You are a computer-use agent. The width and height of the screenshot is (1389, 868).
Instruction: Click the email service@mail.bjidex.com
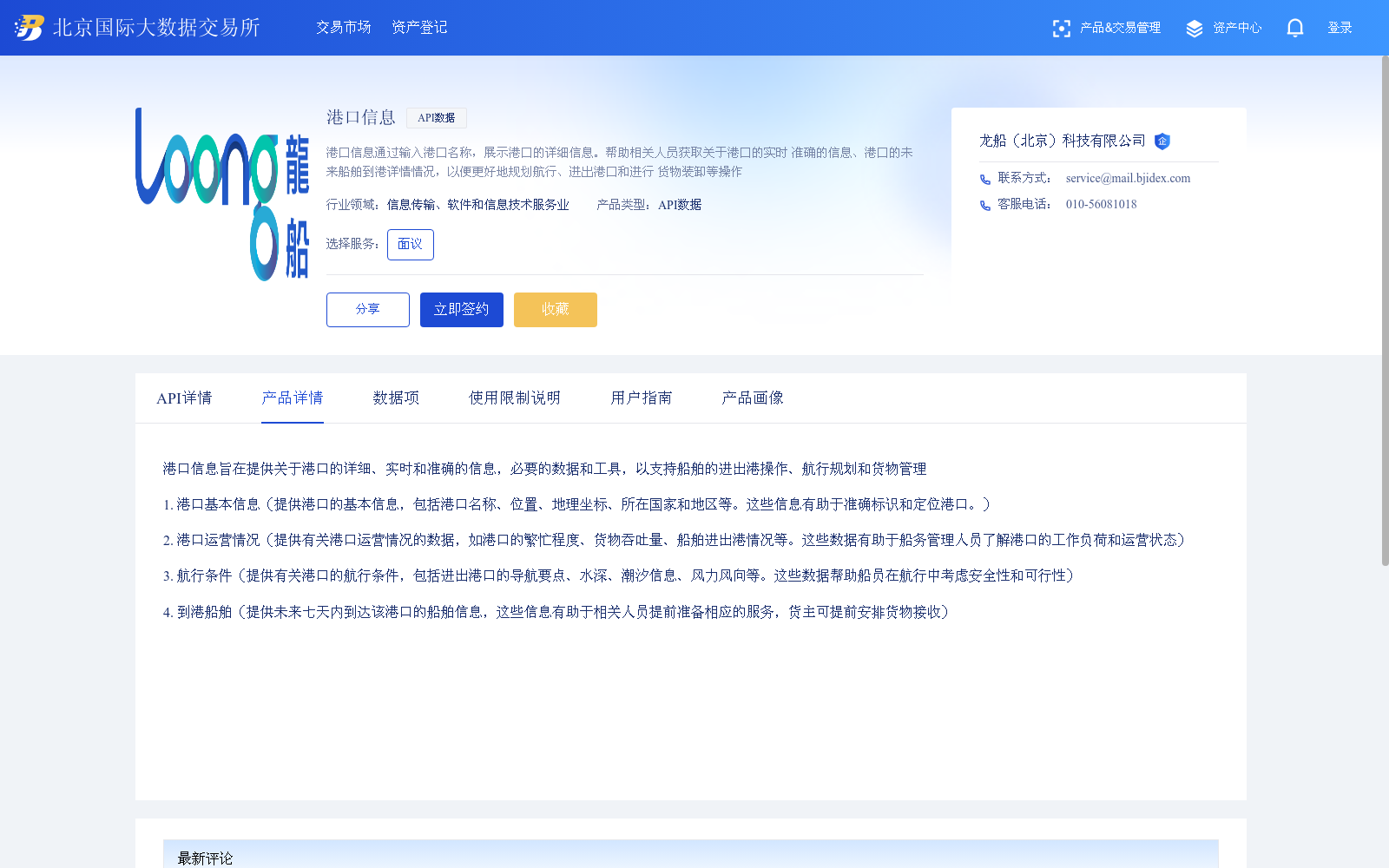click(x=1128, y=179)
